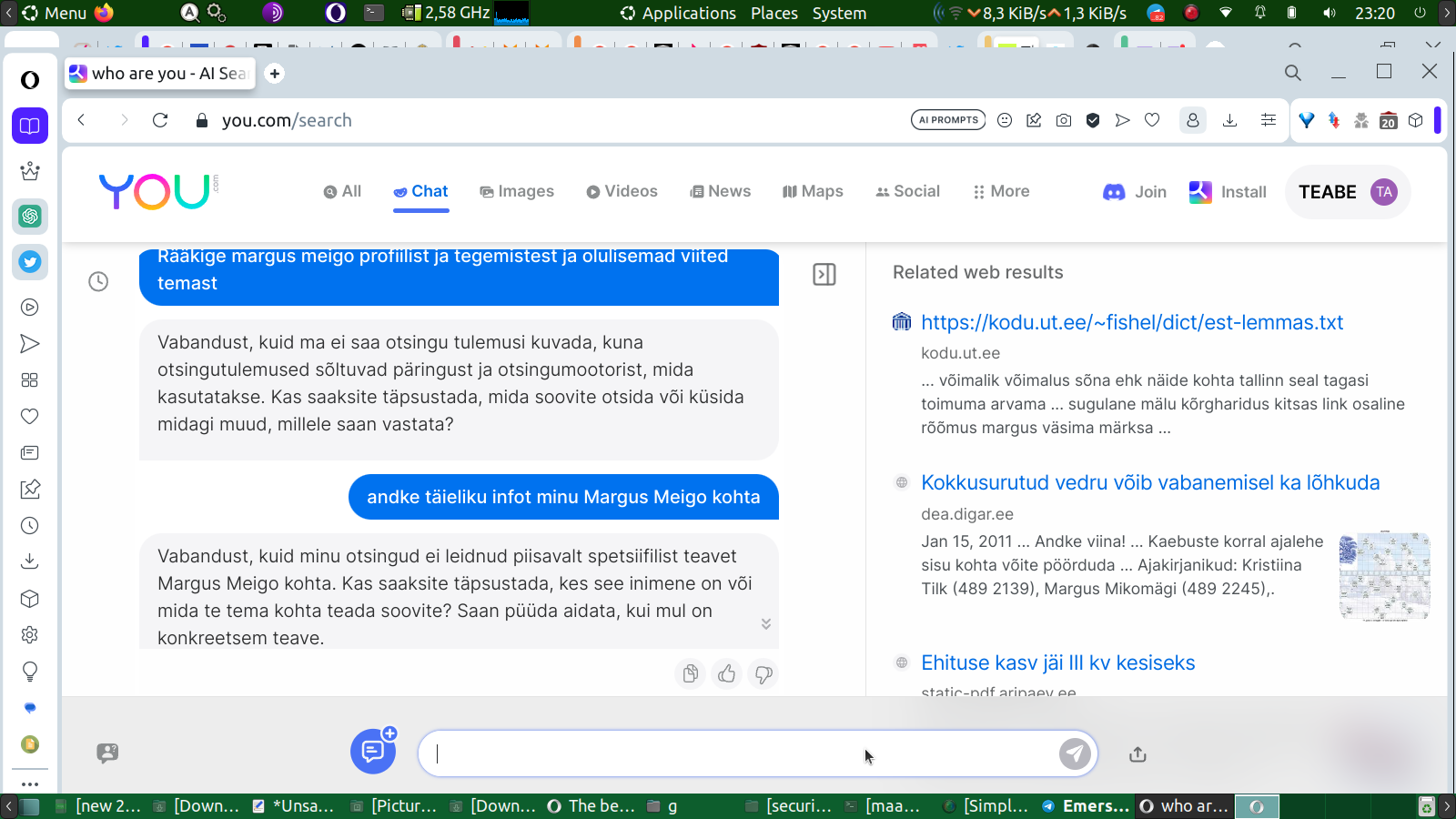Viewport: 1456px width, 819px height.
Task: Click the AI PROMPTS button in address bar
Action: [x=948, y=120]
